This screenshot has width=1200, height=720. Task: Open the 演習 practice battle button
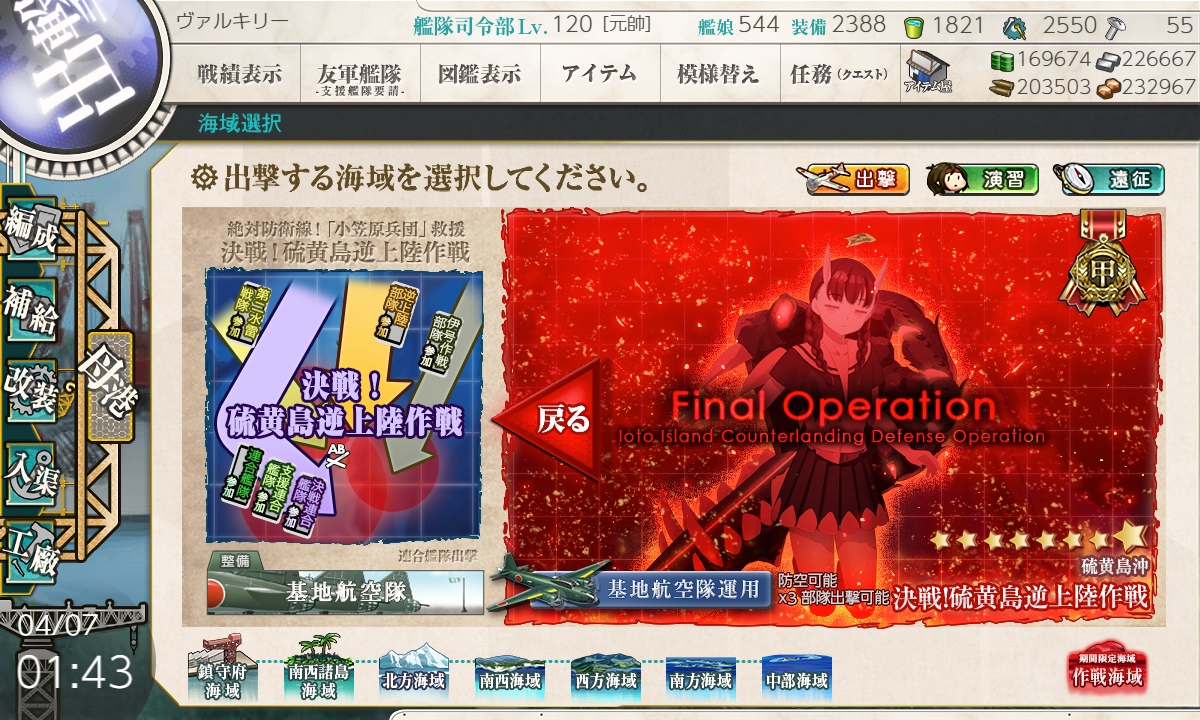(982, 180)
